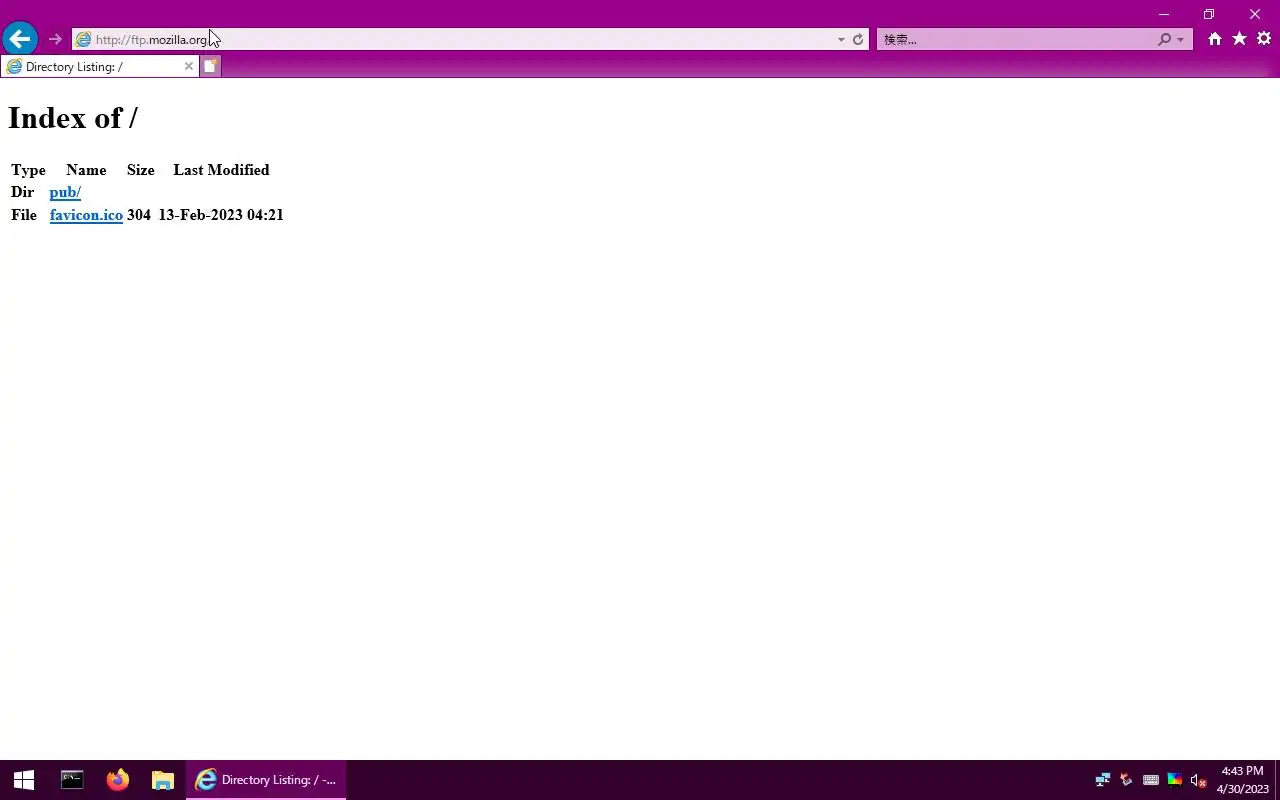Viewport: 1280px width, 800px height.
Task: Click Internet Explorer taskbar button
Action: [266, 780]
